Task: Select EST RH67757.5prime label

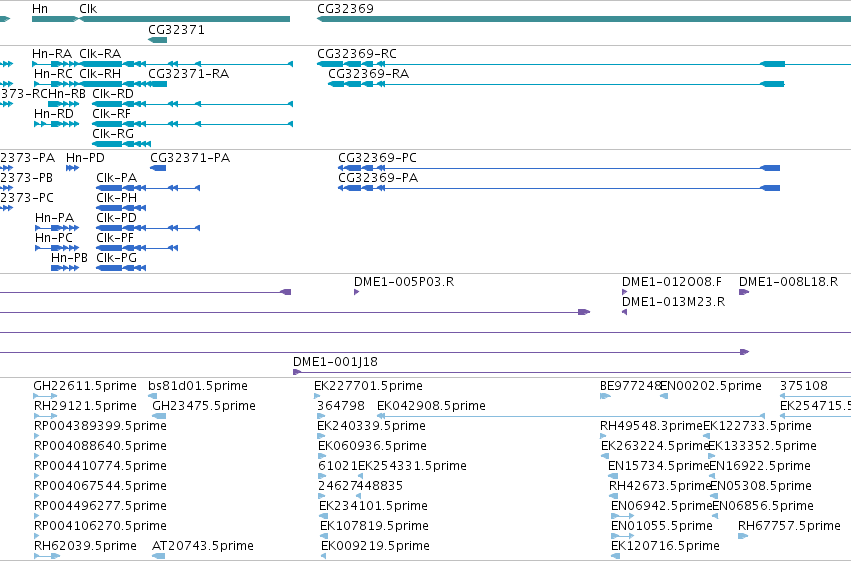Action: click(x=789, y=526)
